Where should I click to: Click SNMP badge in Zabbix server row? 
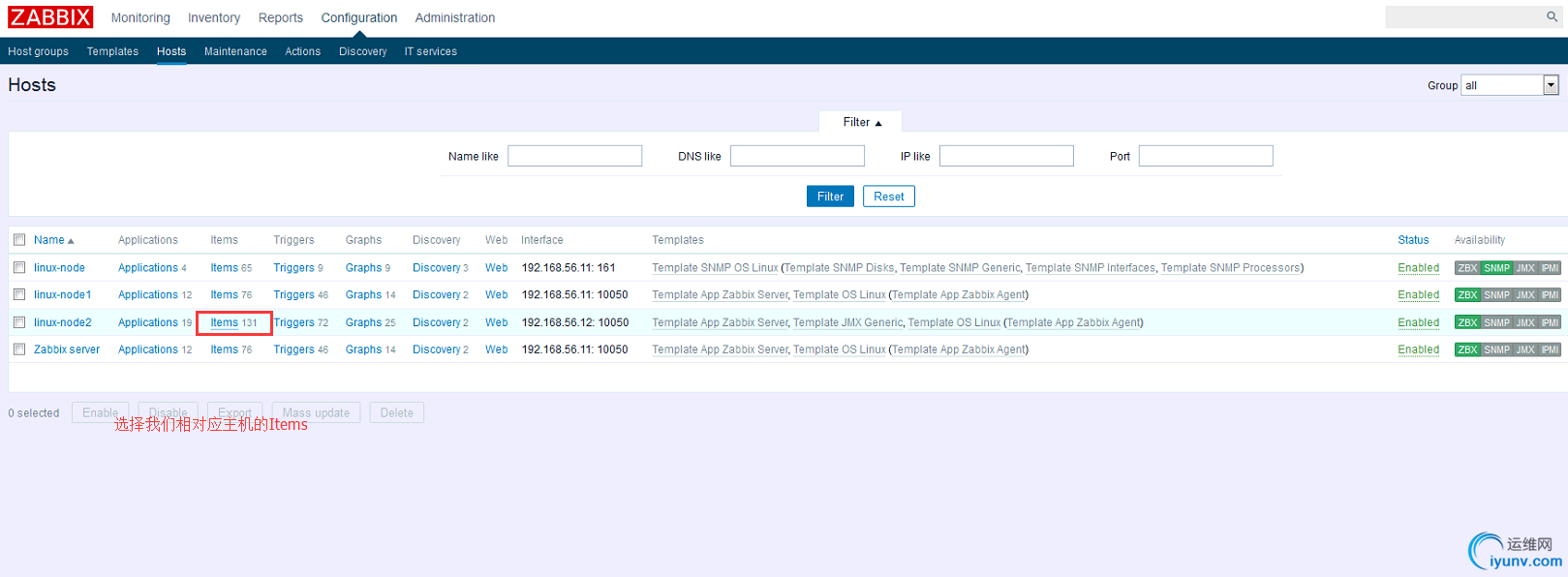click(x=1496, y=349)
